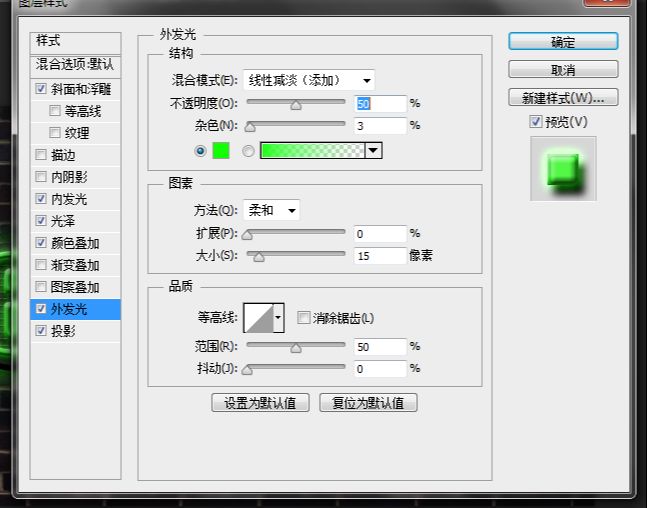Viewport: 647px width, 508px height.
Task: Open the 光泽 settings entry
Action: click(x=63, y=221)
